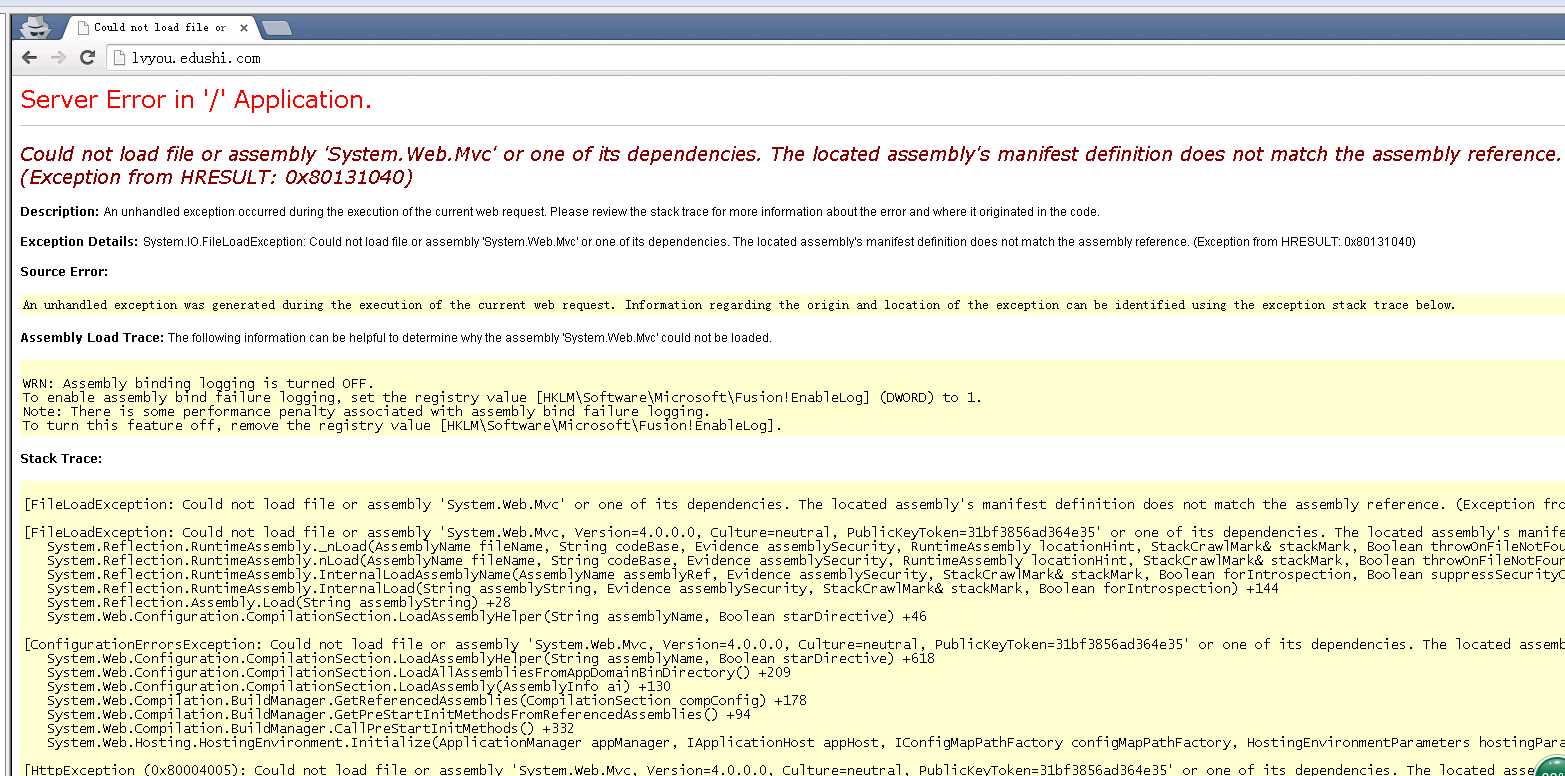Click the 'HostingEnvironment.Initialize' stack line
The height and width of the screenshot is (776, 1565).
805,743
